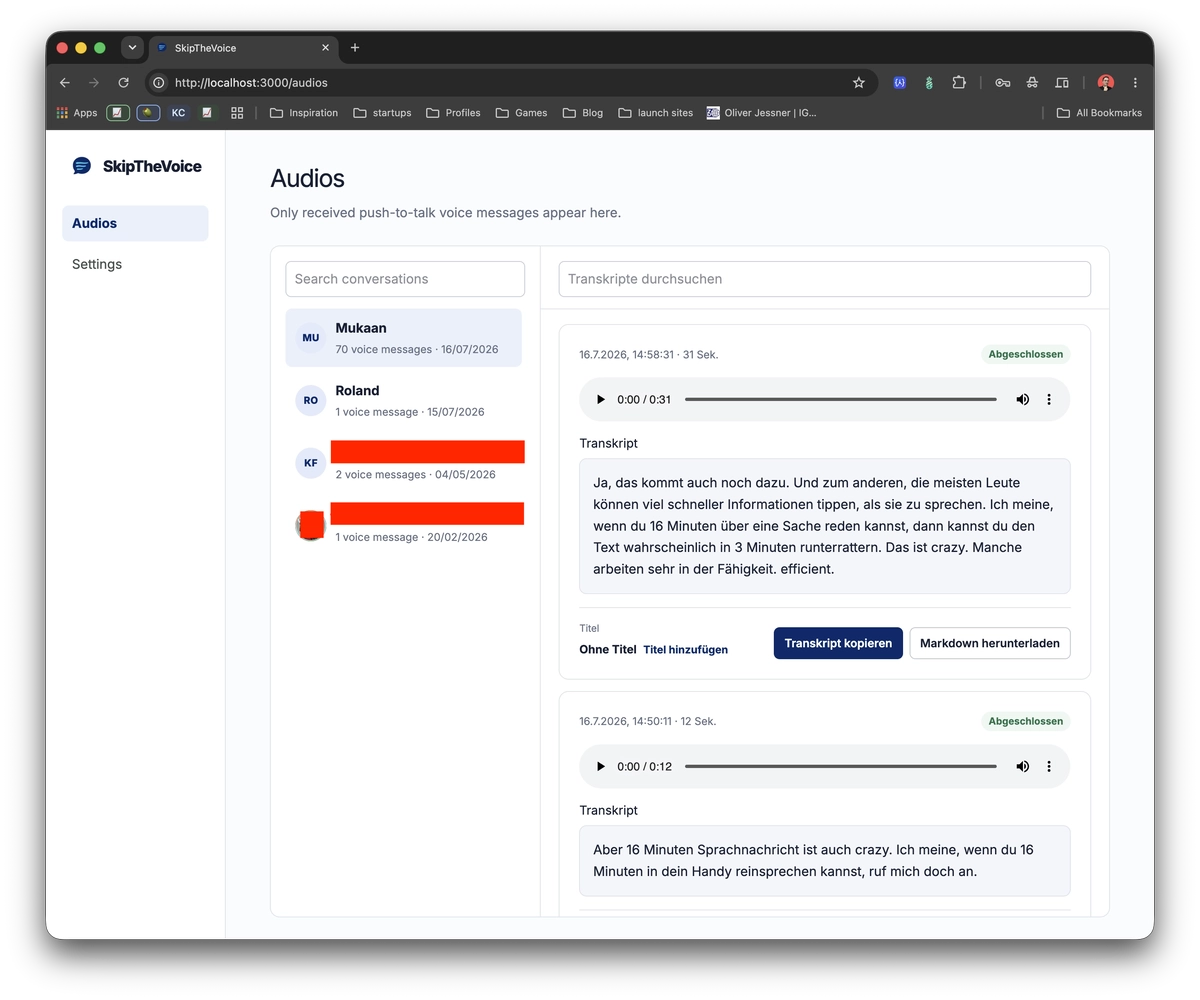1200x1000 pixels.
Task: Click Markdown herunterladen button
Action: point(990,643)
